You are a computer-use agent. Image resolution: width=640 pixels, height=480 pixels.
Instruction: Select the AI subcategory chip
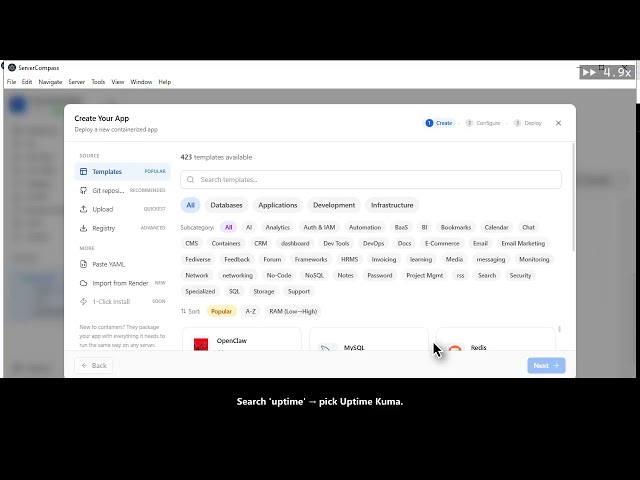(x=249, y=227)
